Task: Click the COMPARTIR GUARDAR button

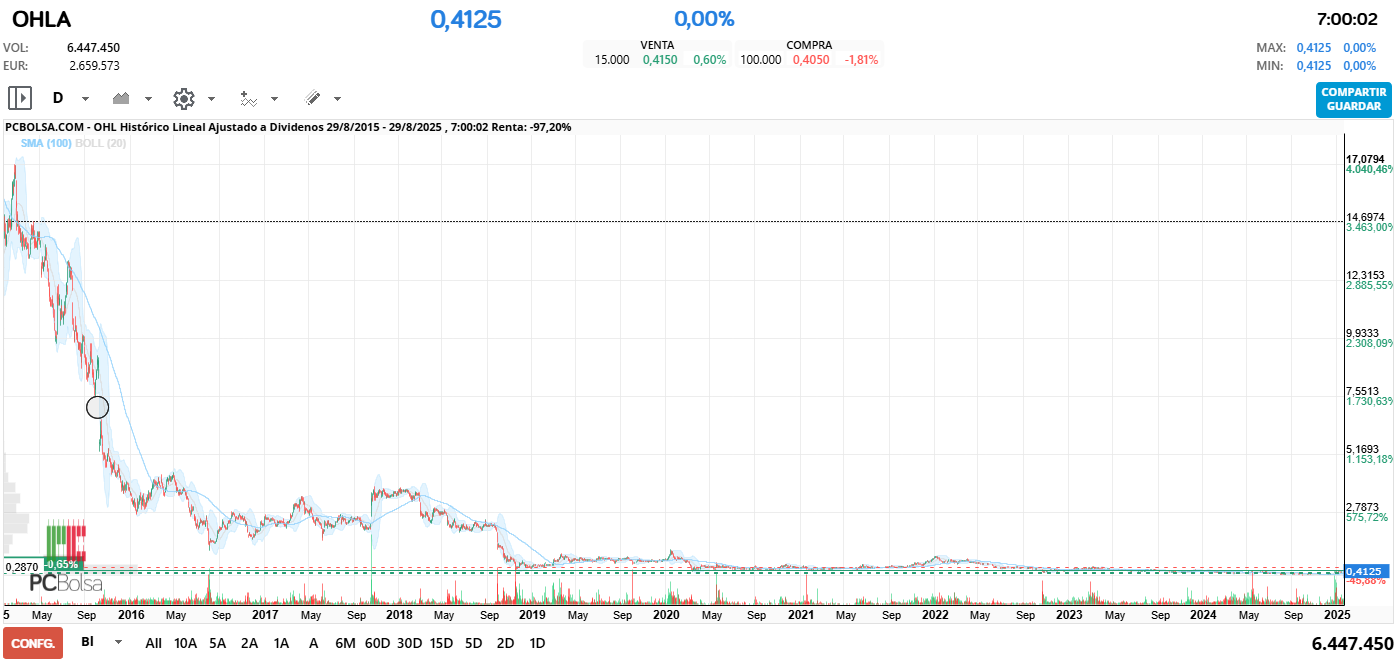Action: coord(1353,99)
